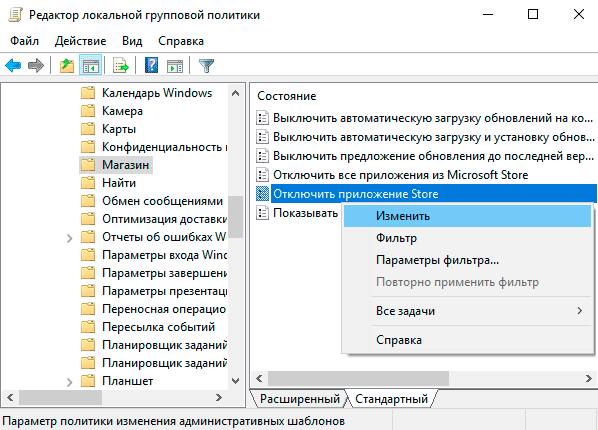Choose Фильтр in the context menu
The image size is (598, 430).
point(467,238)
